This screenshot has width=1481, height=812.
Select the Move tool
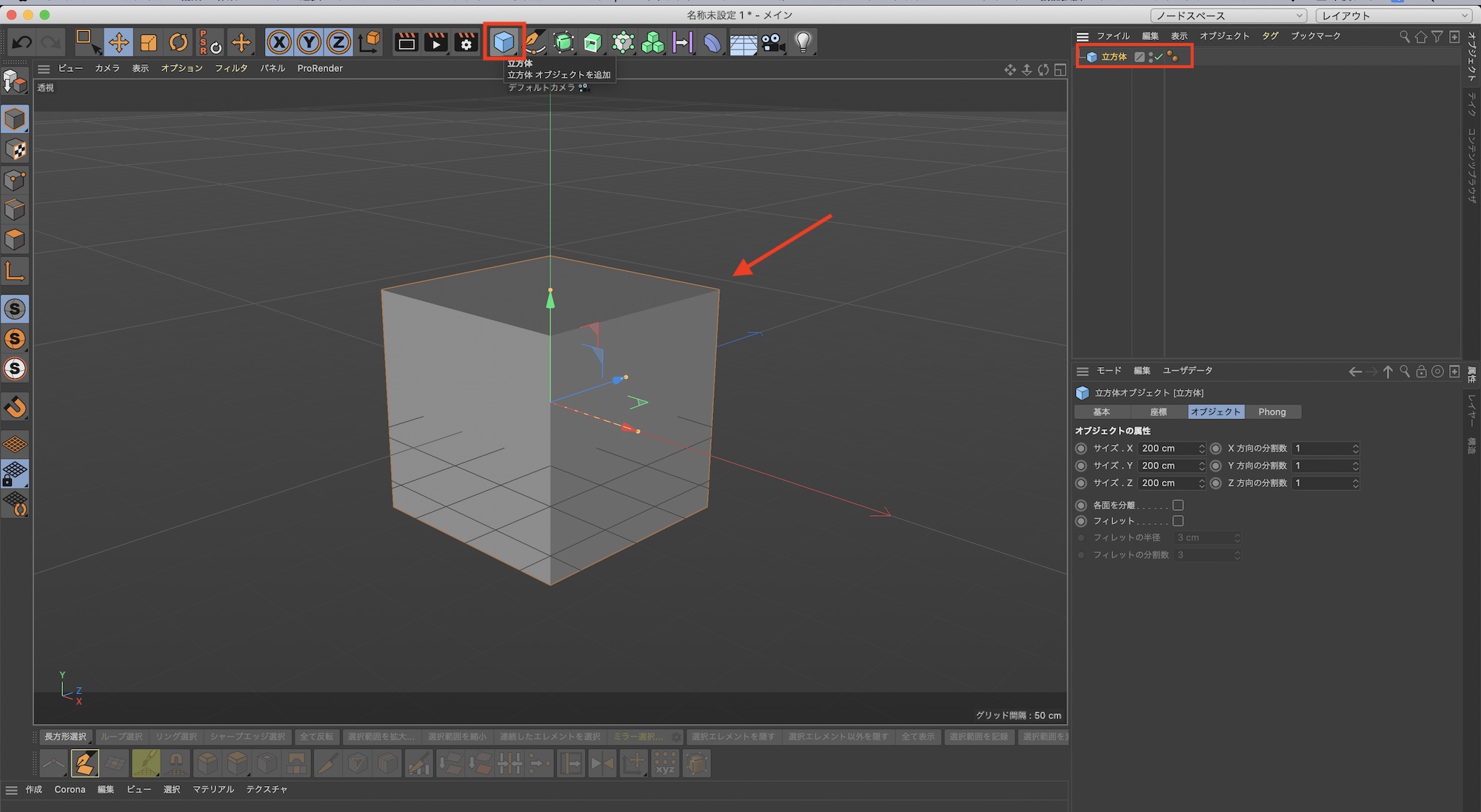pos(118,42)
